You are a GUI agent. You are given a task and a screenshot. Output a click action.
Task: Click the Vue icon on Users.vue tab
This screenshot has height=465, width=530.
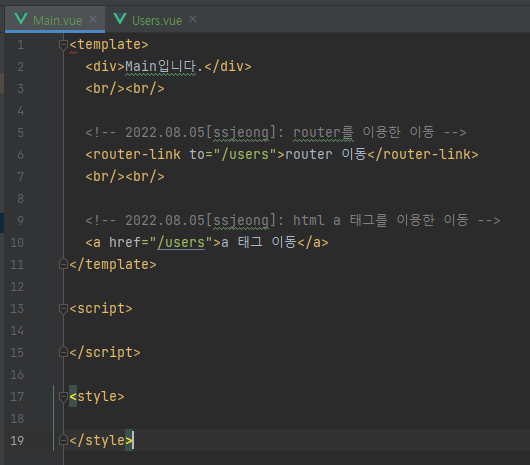click(x=120, y=19)
